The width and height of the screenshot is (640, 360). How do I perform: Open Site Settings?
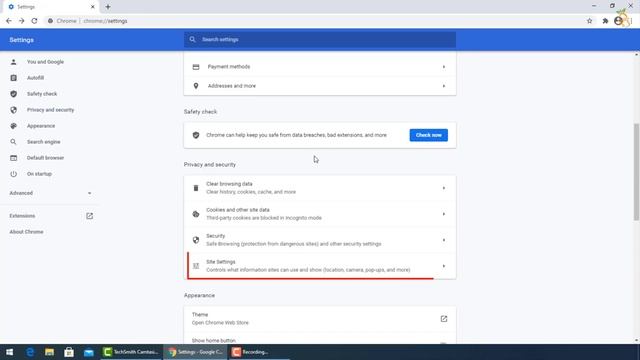320,266
